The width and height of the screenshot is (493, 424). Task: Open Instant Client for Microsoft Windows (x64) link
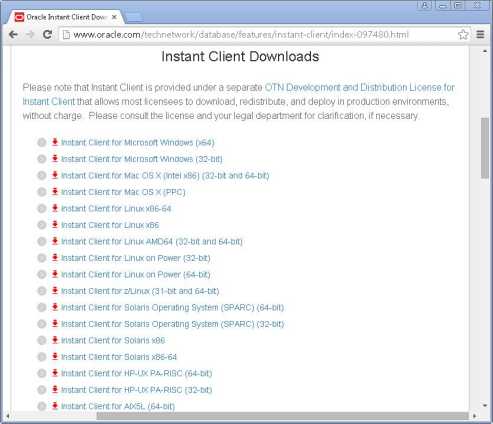pos(138,143)
